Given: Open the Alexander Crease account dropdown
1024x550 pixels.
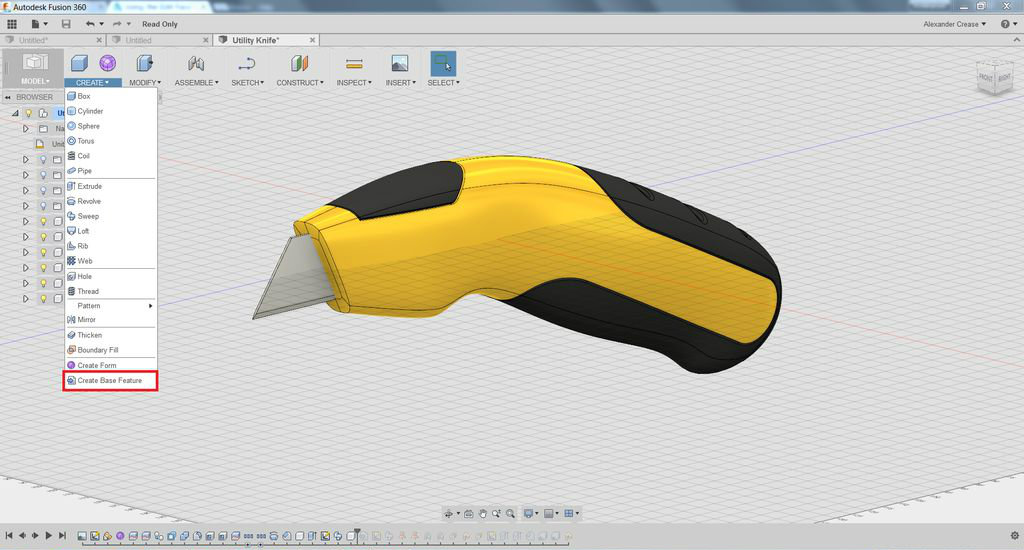Looking at the screenshot, I should point(954,24).
